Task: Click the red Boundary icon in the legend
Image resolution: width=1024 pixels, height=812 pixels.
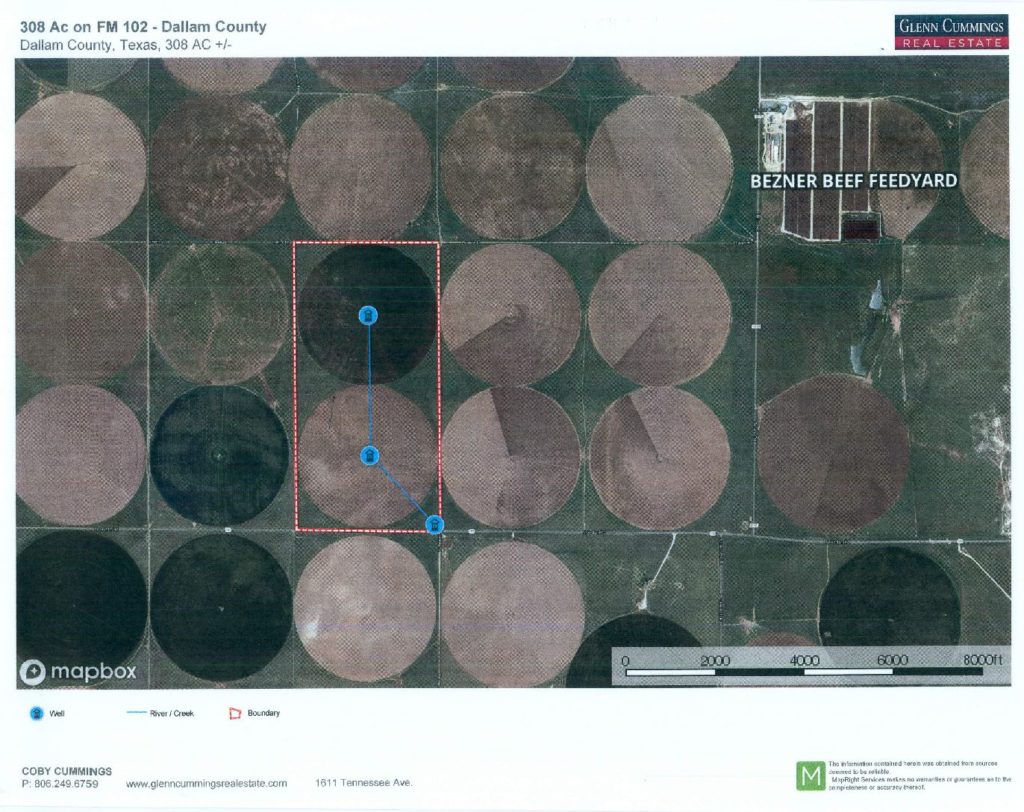Action: coord(235,713)
